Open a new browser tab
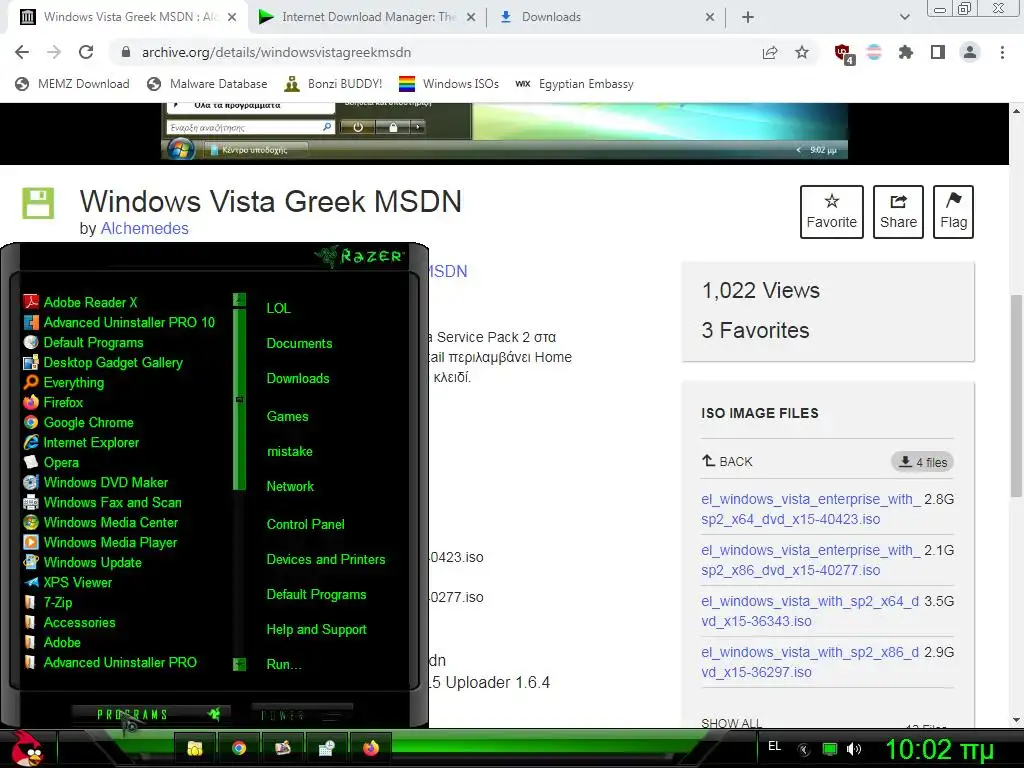This screenshot has width=1024, height=768. [x=748, y=17]
